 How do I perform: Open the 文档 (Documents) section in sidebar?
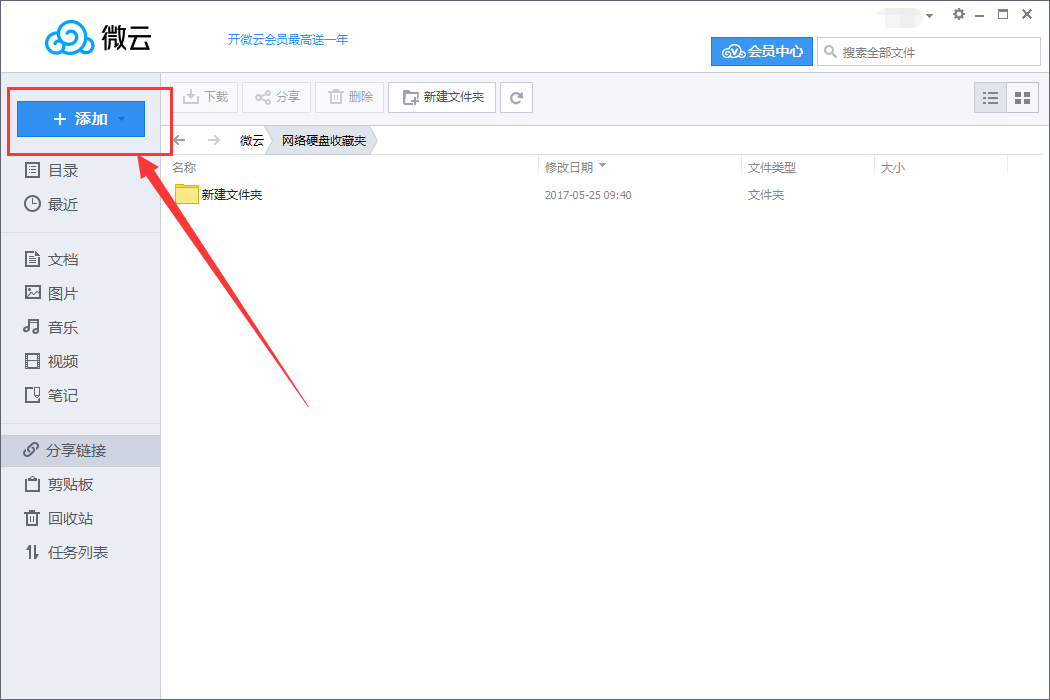pos(60,258)
